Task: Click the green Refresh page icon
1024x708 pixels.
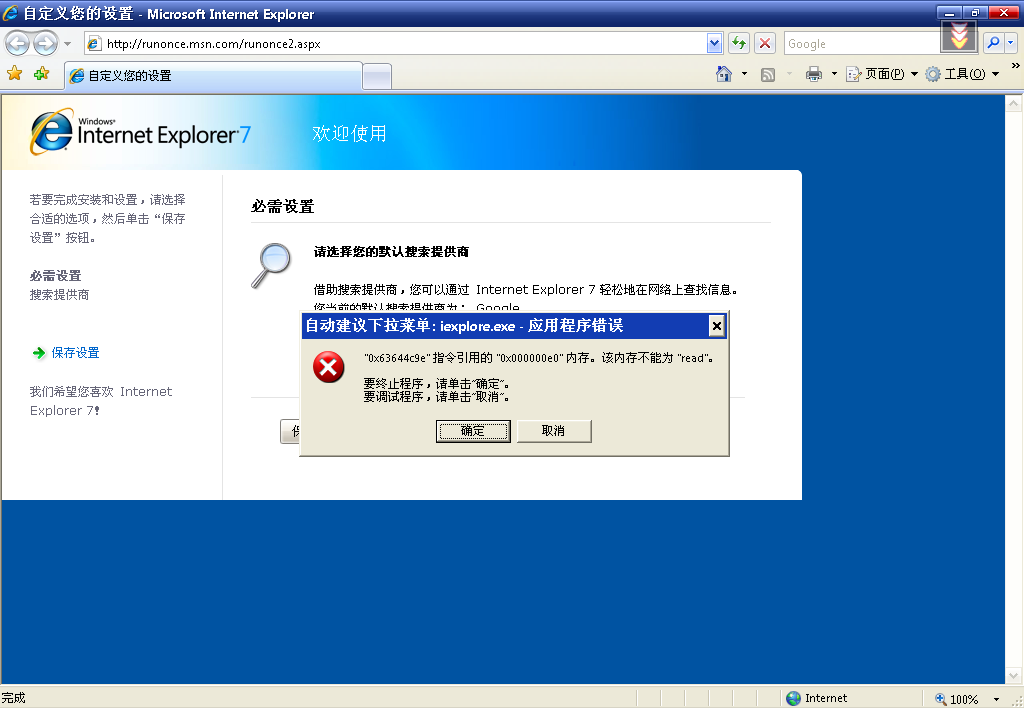Action: (739, 44)
